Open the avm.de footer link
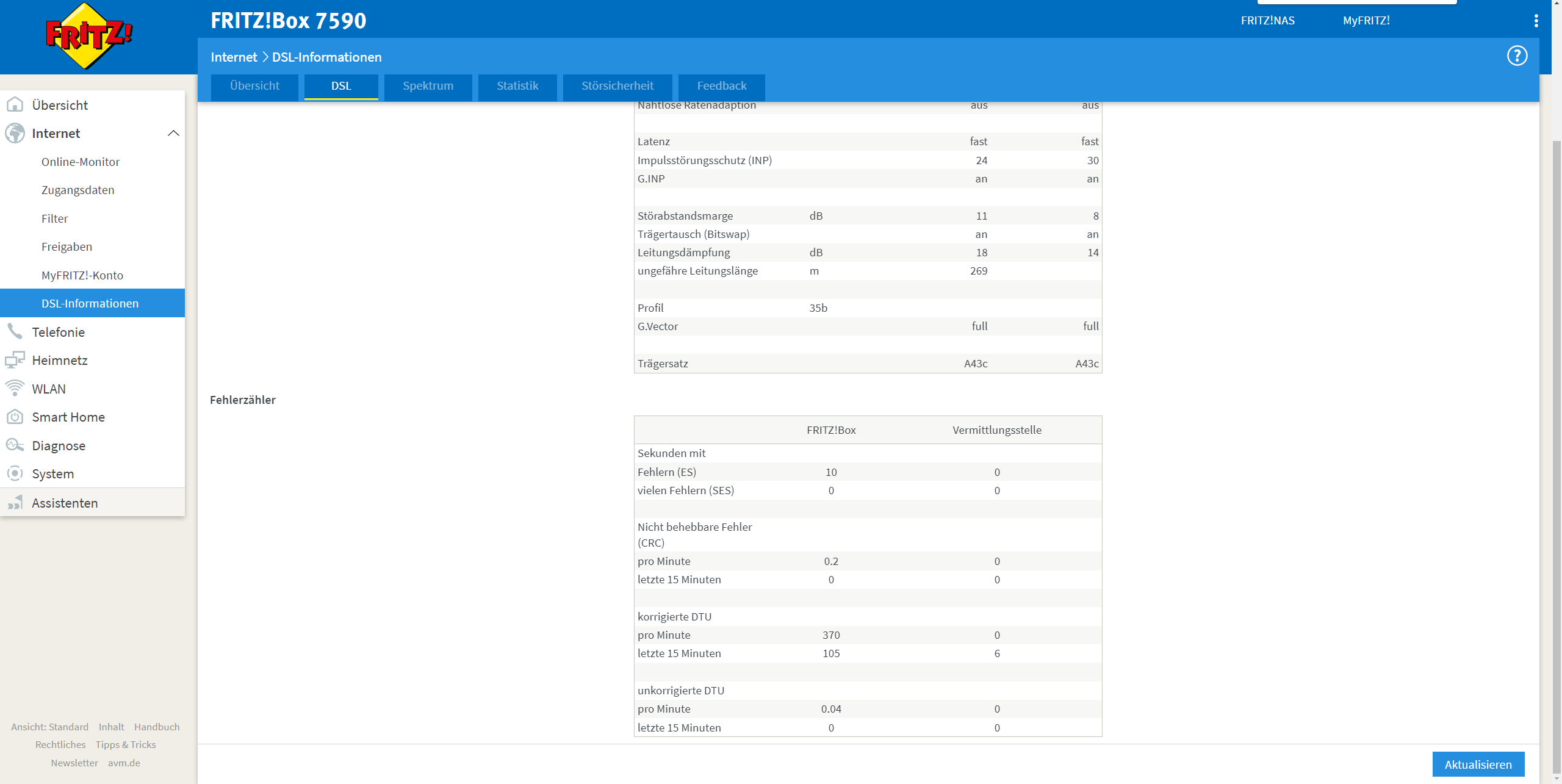 click(124, 763)
